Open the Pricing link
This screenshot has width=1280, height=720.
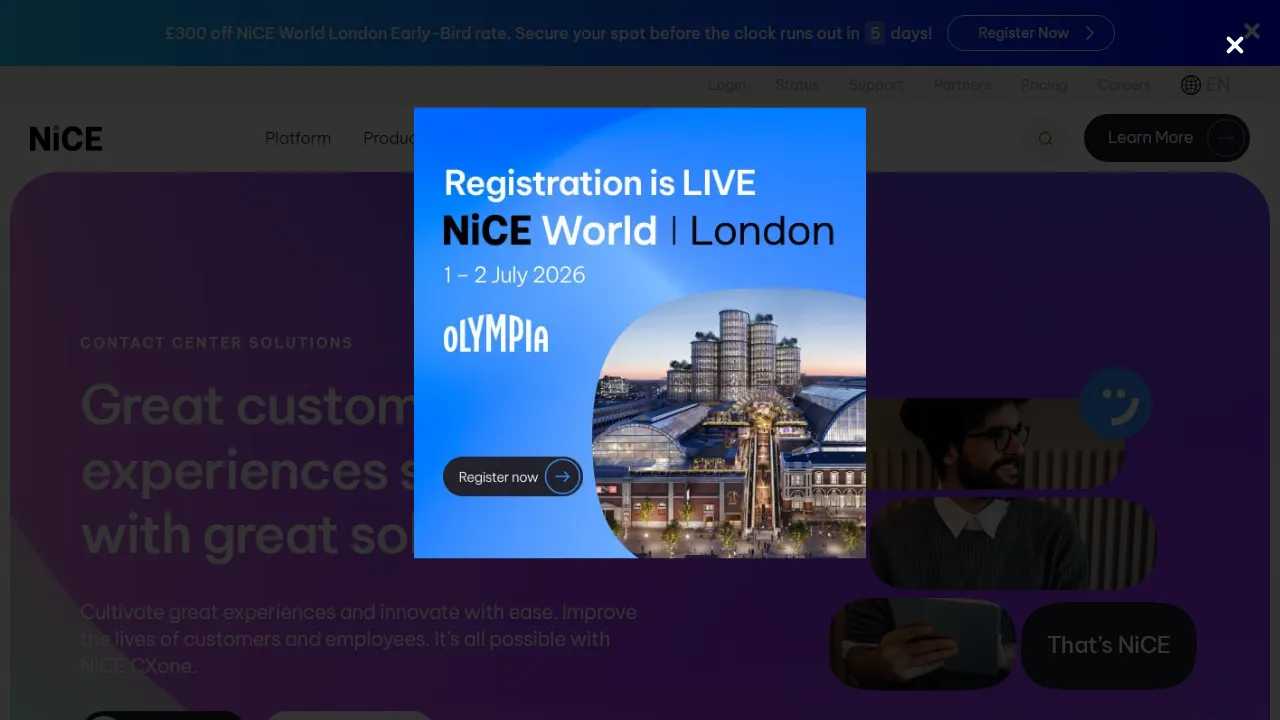1044,85
